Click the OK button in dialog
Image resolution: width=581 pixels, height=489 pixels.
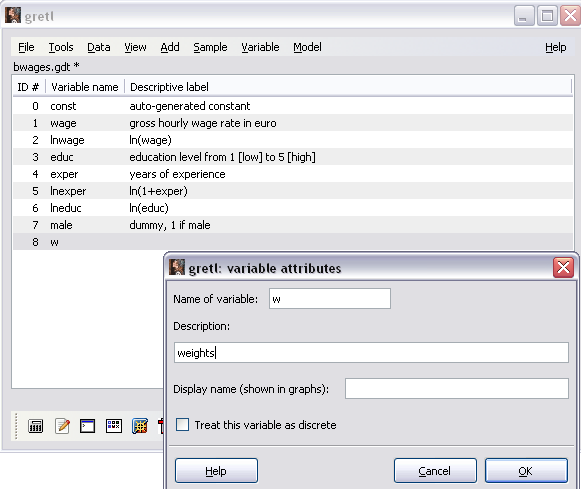click(x=526, y=470)
